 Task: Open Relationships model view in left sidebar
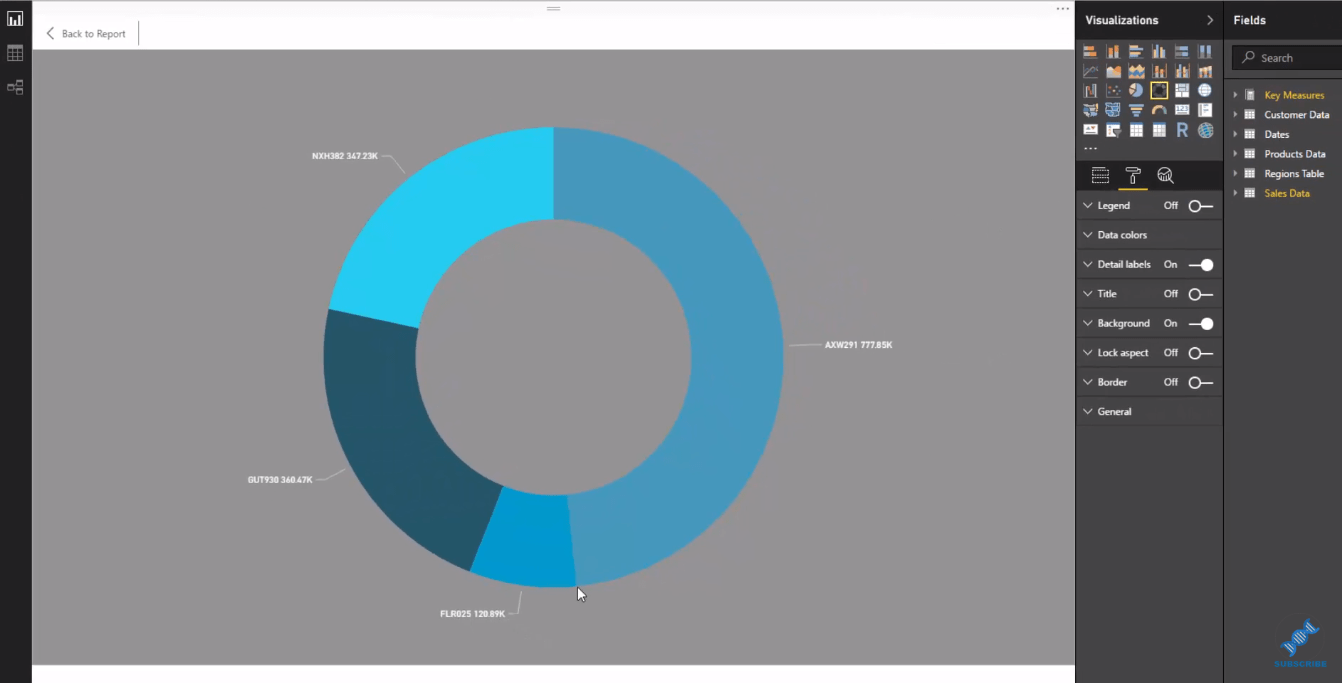click(x=15, y=87)
